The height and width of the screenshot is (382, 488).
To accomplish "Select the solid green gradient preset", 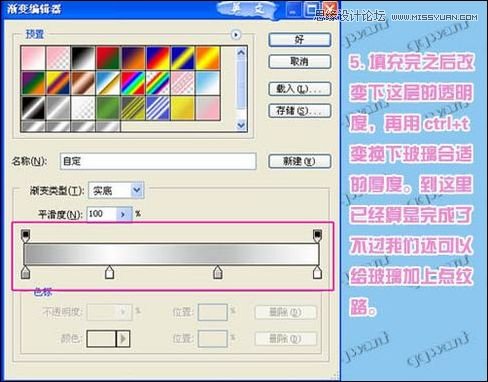I will pos(108,108).
